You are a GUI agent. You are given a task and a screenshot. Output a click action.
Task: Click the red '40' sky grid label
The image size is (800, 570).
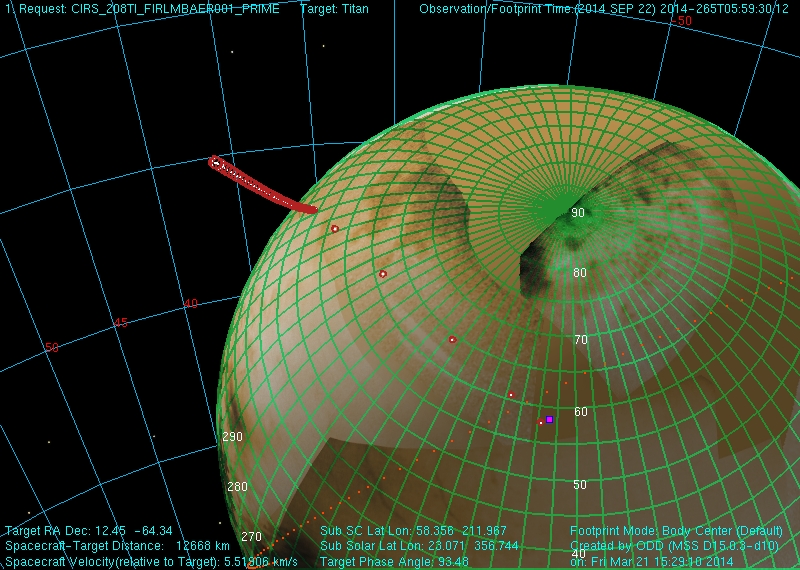pyautogui.click(x=191, y=304)
